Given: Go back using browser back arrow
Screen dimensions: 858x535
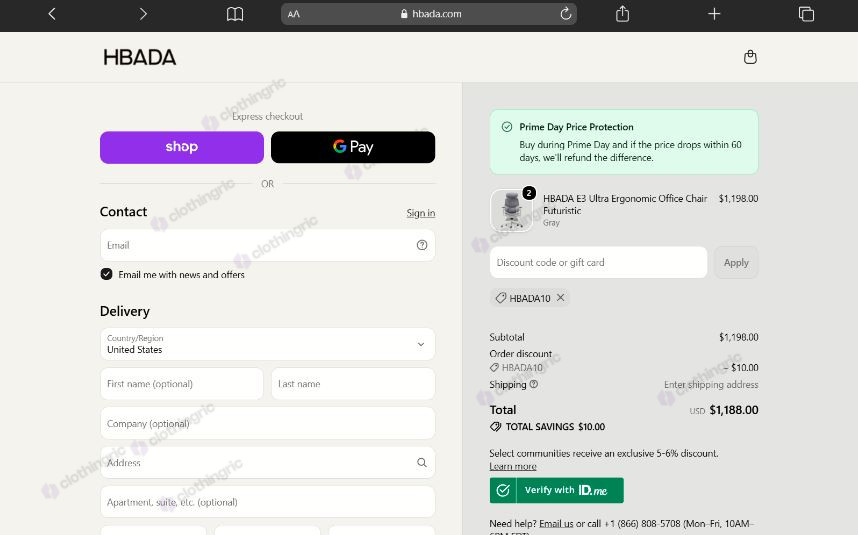Looking at the screenshot, I should pyautogui.click(x=52, y=14).
